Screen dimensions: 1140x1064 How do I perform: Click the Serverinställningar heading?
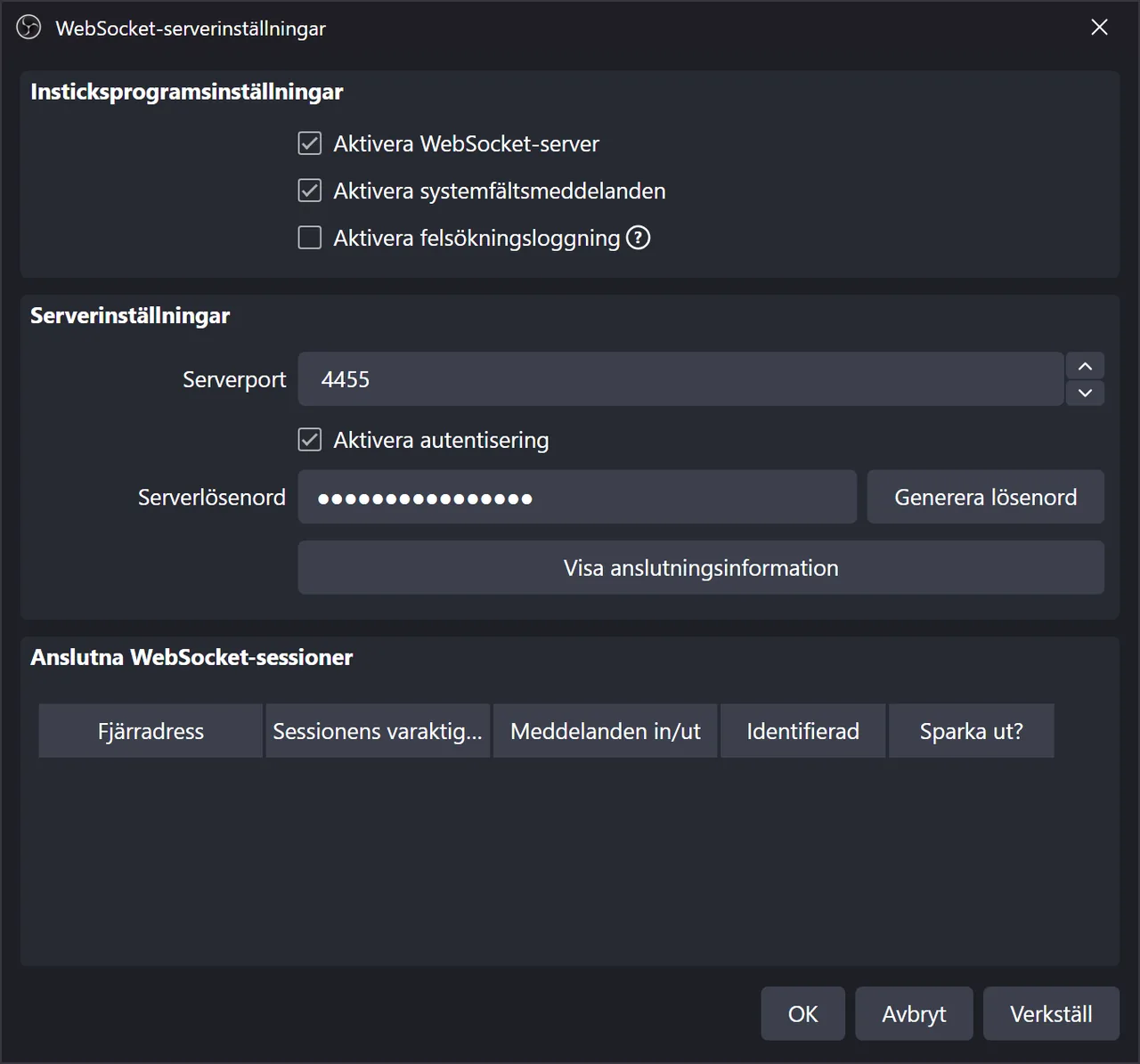coord(130,316)
